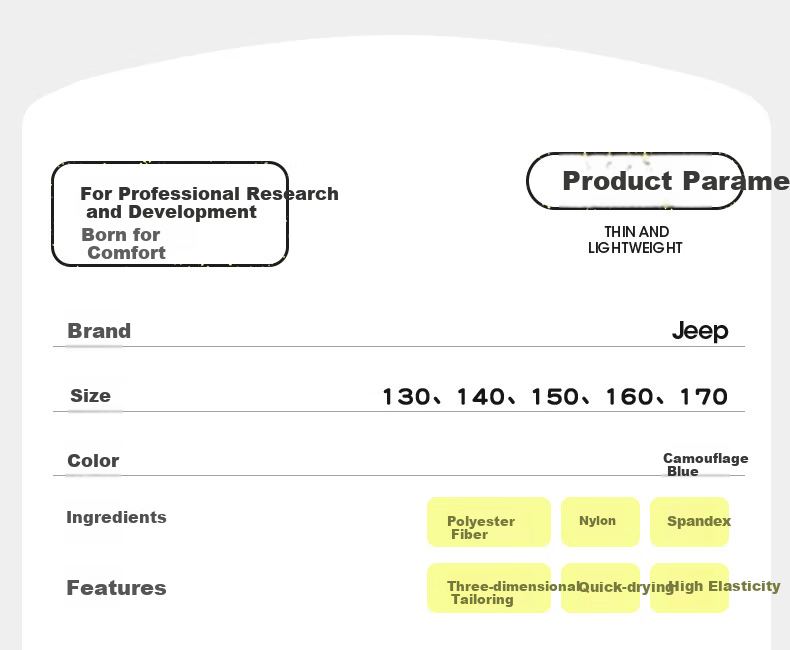Image resolution: width=790 pixels, height=650 pixels.
Task: Click the 'Born for Comfort' text
Action: [x=123, y=244]
